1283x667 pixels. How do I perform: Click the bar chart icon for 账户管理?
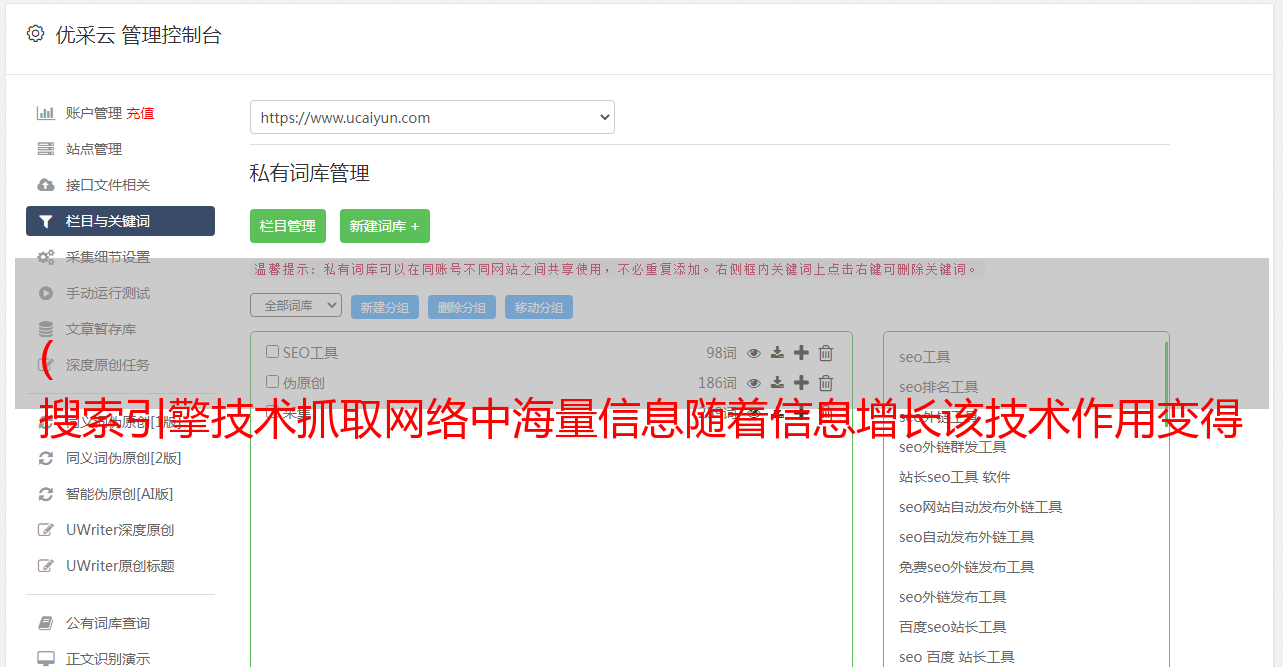point(46,113)
